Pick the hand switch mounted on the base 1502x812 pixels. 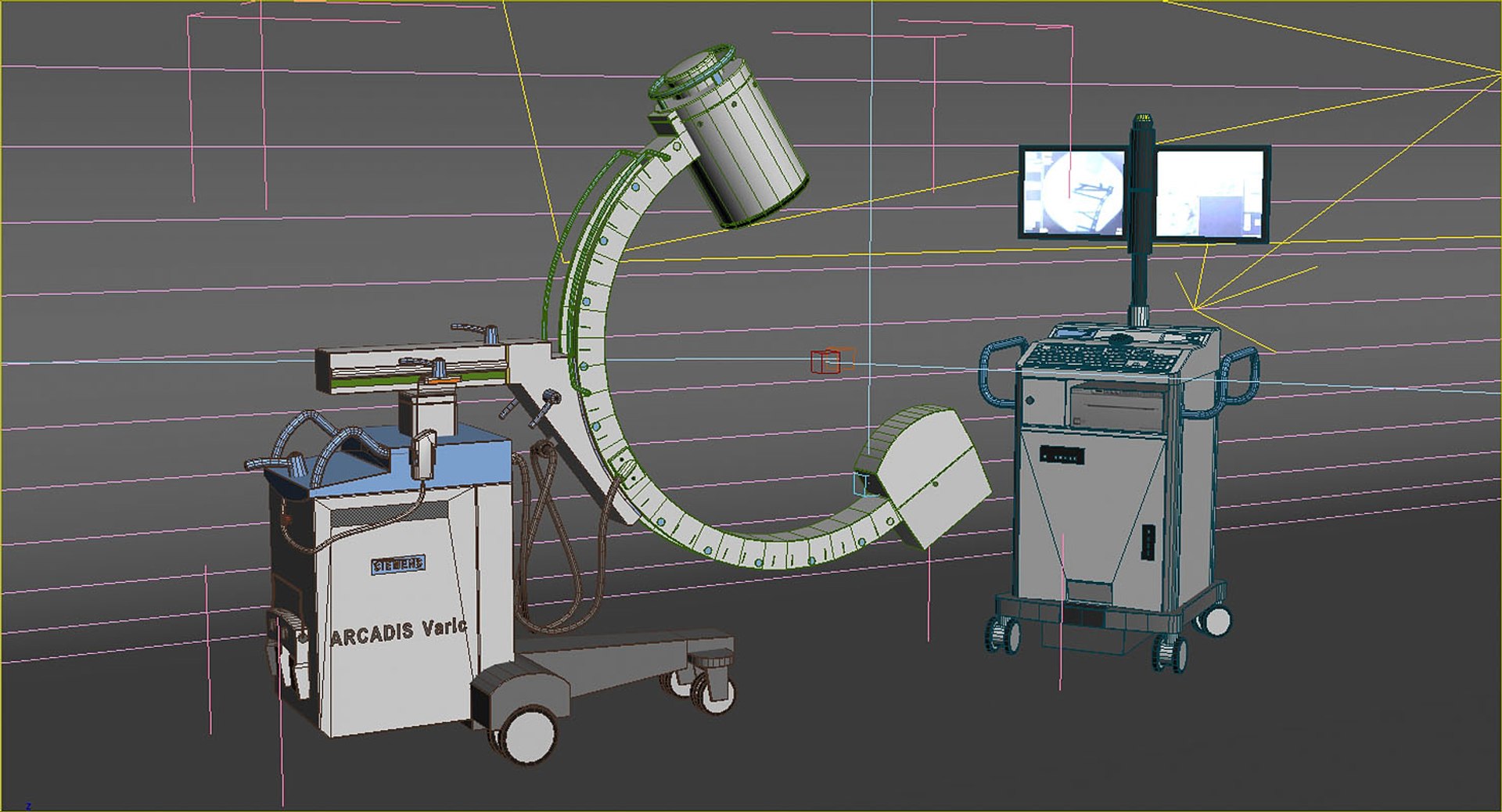(423, 455)
